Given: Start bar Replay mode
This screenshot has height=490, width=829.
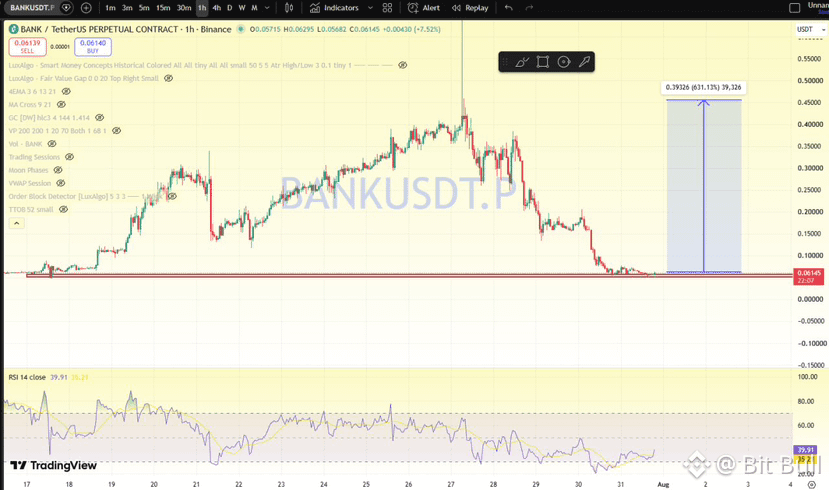Looking at the screenshot, I should [x=470, y=8].
